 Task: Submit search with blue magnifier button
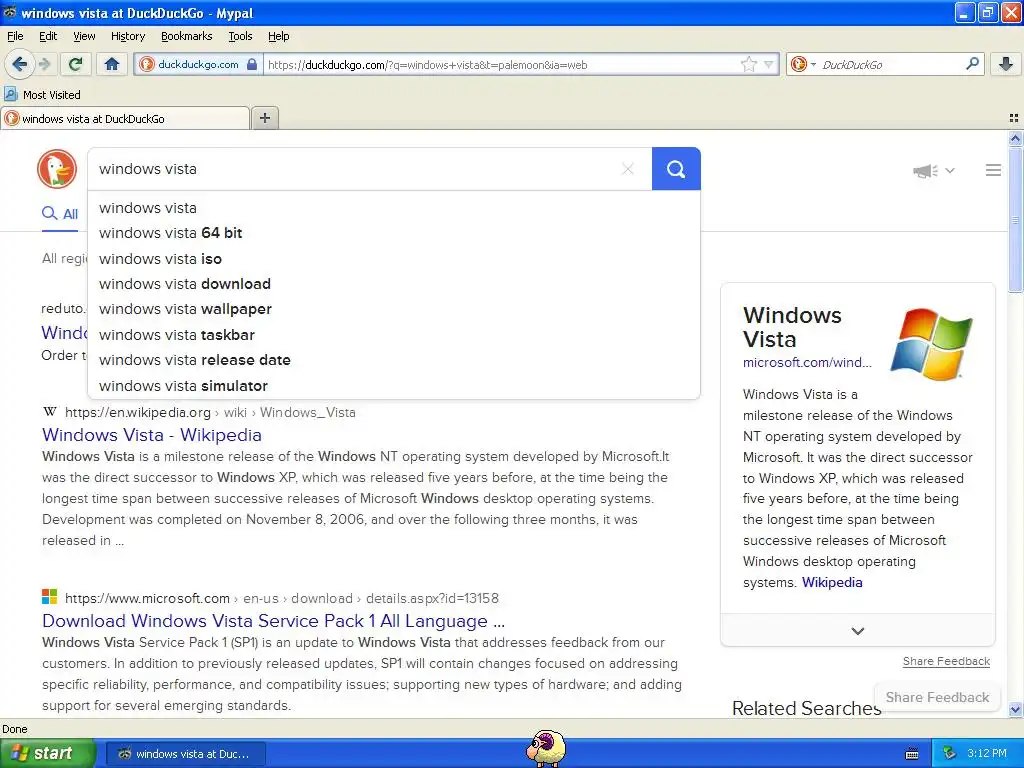pyautogui.click(x=676, y=169)
